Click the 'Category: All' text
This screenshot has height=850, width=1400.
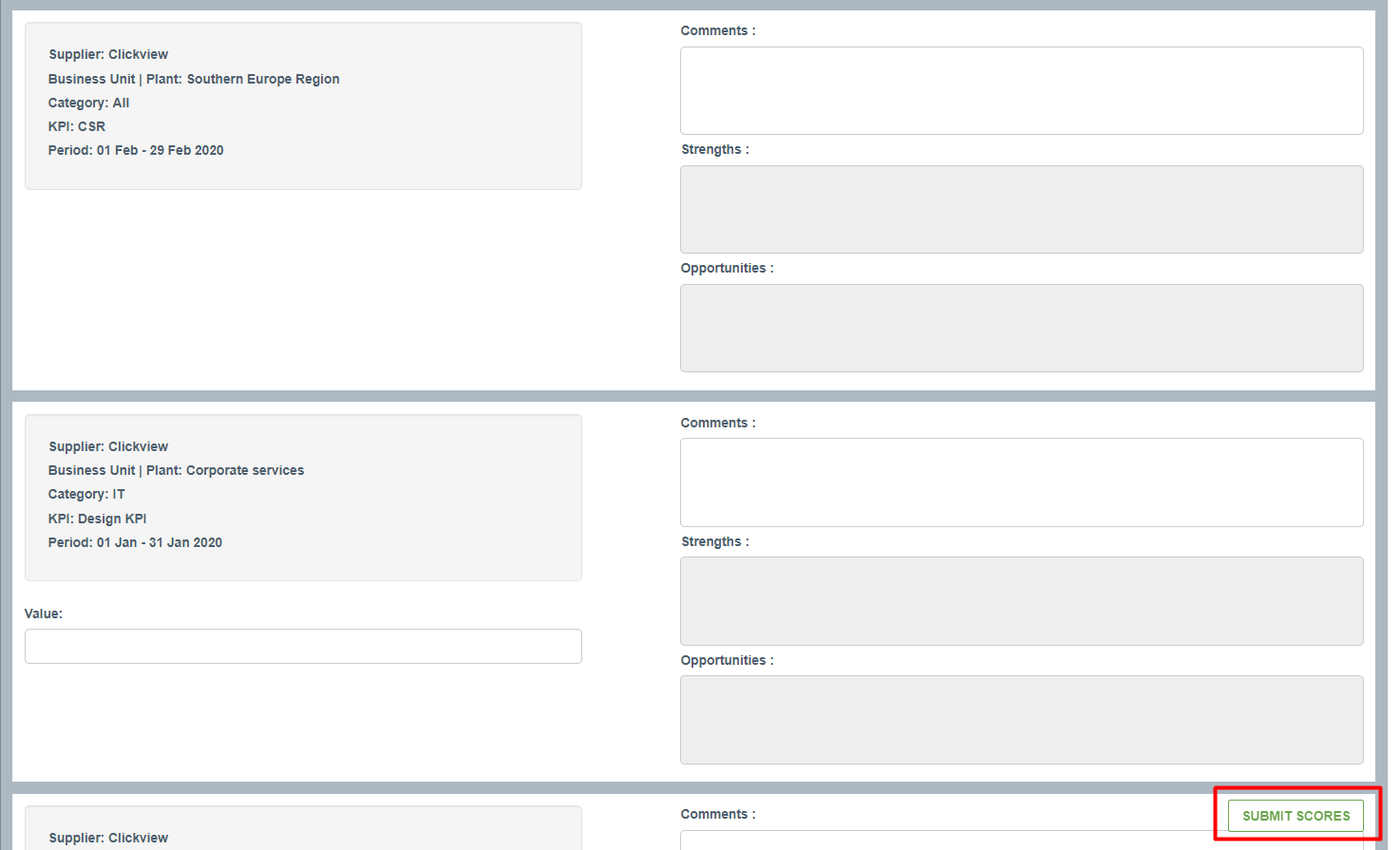click(x=88, y=103)
